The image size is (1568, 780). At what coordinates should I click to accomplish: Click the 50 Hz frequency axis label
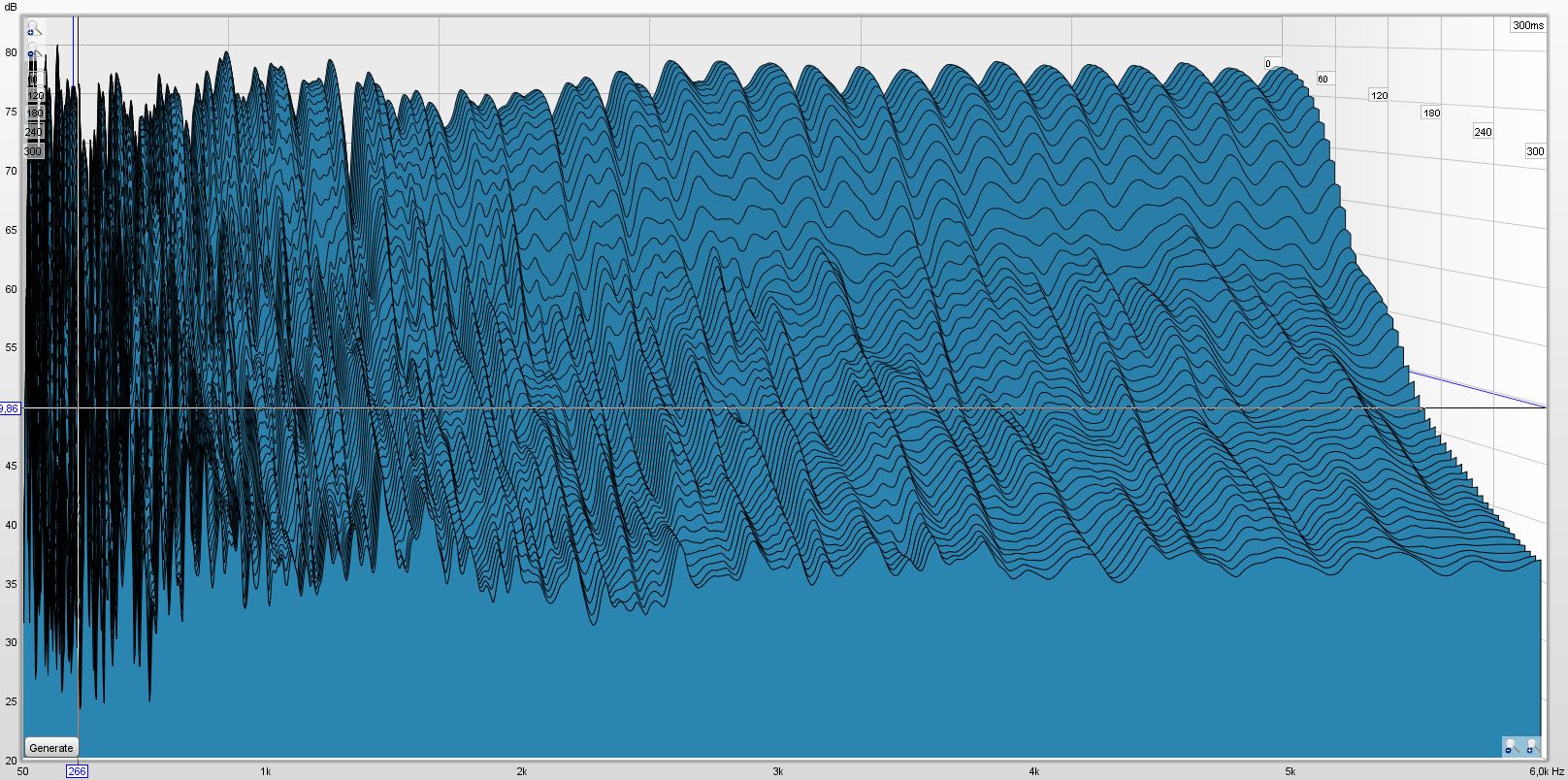[23, 771]
